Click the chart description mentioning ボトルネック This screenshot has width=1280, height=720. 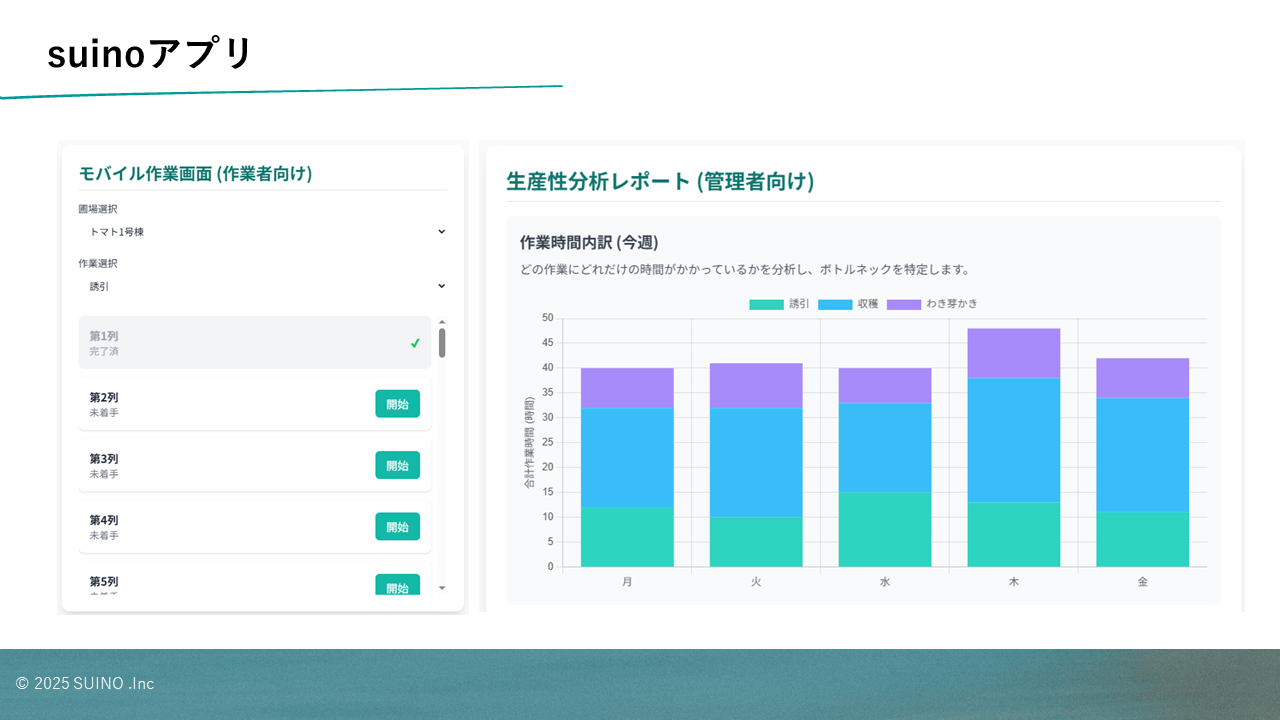745,270
